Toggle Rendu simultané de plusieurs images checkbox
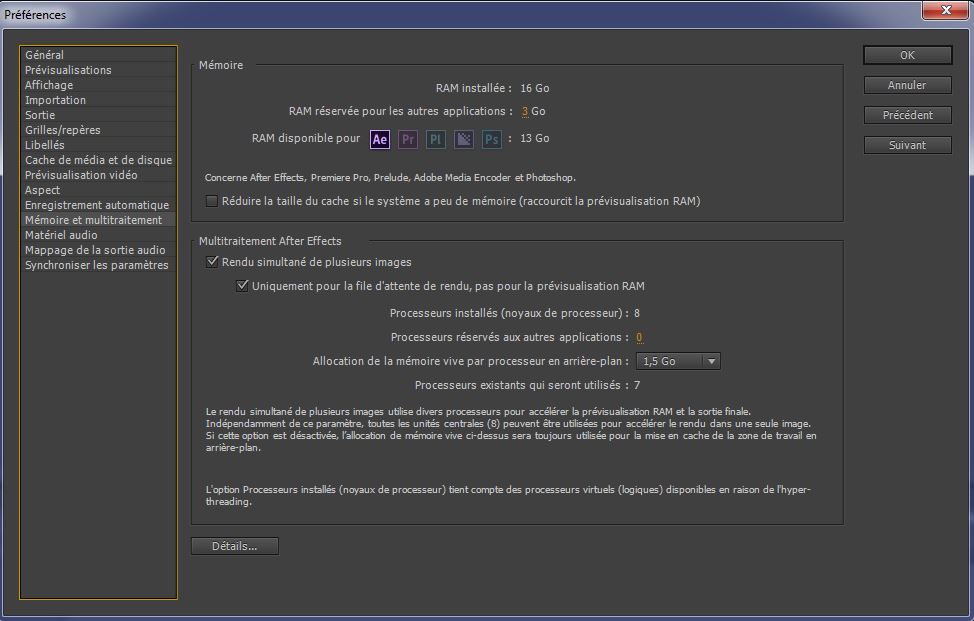 click(212, 261)
